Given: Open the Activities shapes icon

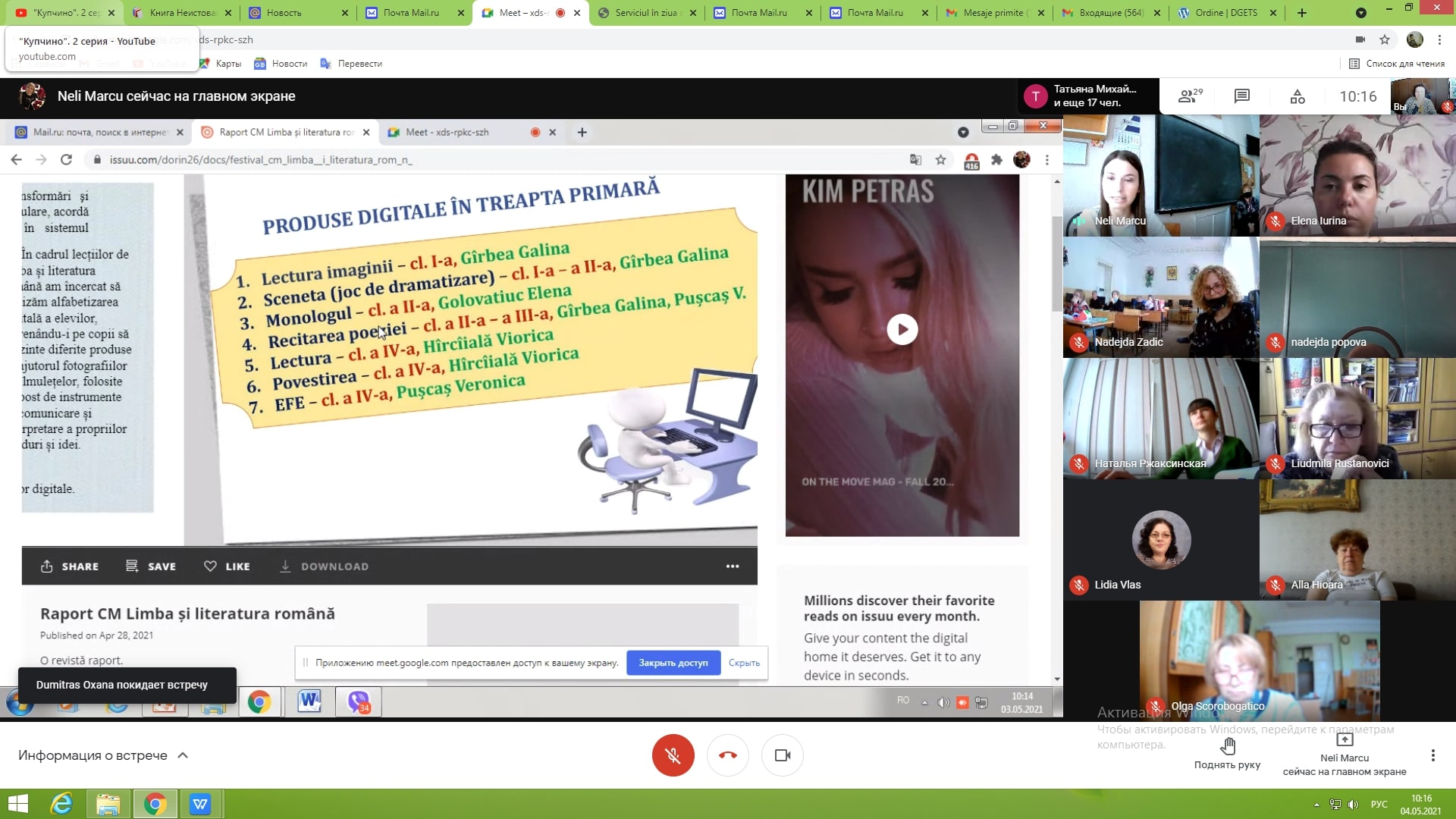Looking at the screenshot, I should point(1298,96).
